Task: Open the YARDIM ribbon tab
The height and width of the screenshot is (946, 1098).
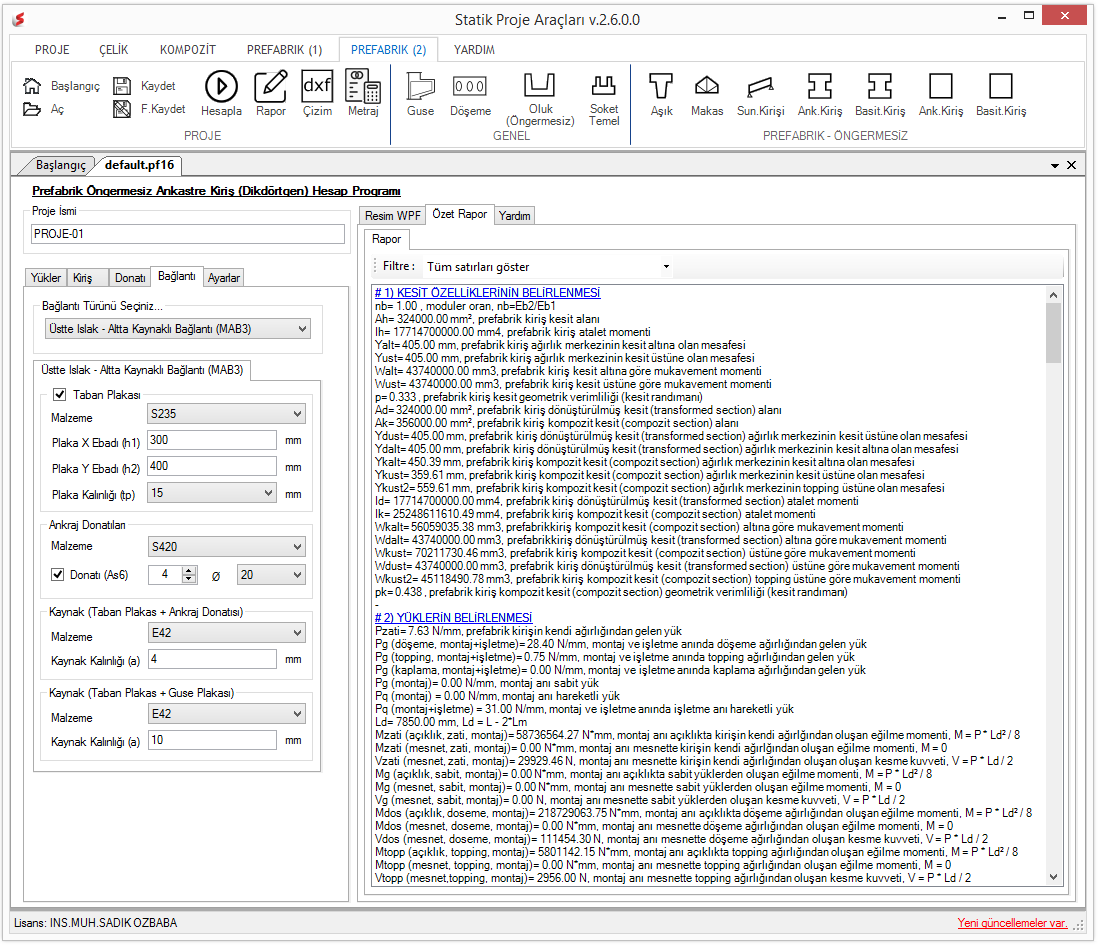Action: click(474, 50)
